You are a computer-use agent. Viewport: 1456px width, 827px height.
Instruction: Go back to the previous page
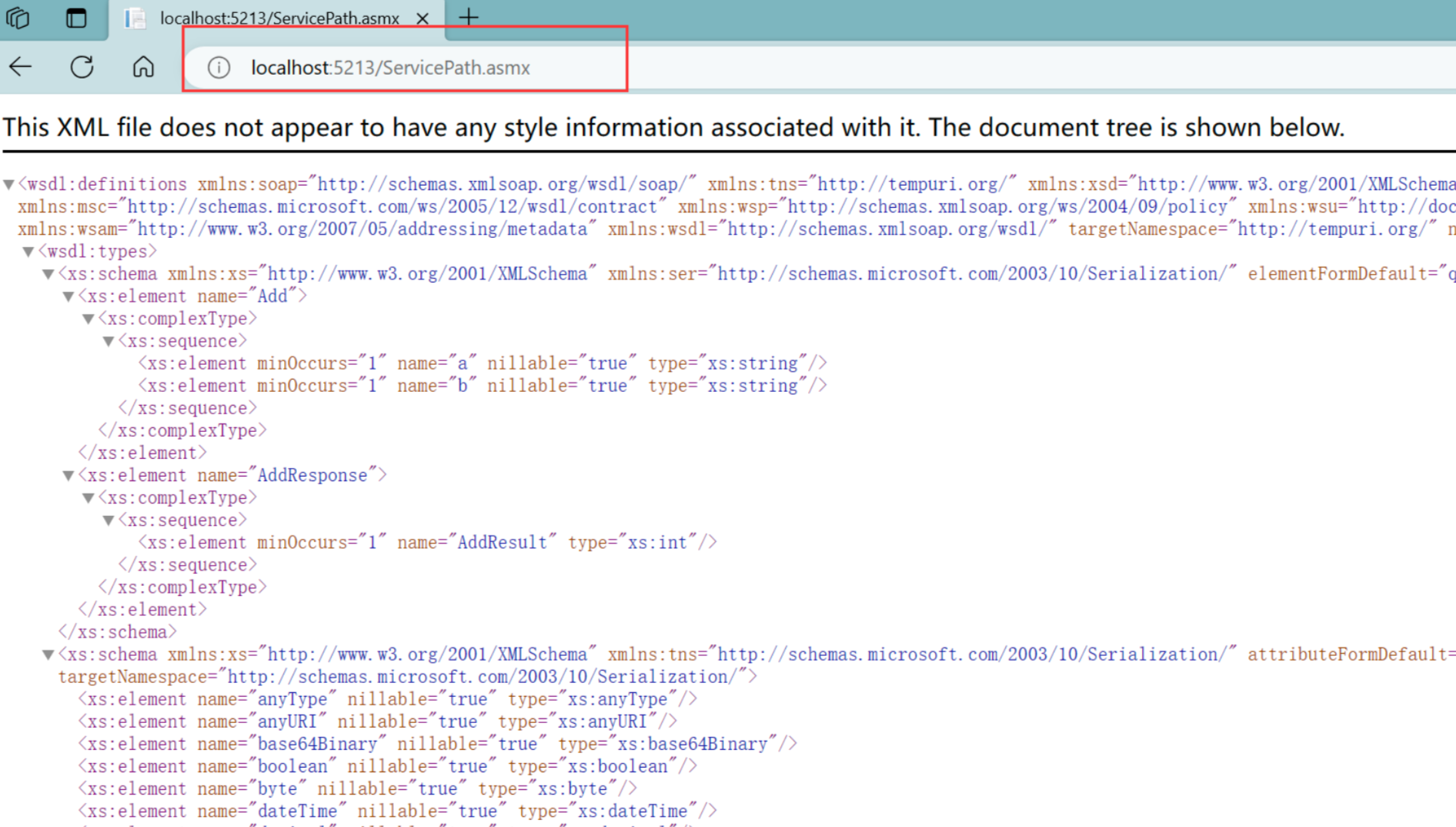[x=20, y=67]
